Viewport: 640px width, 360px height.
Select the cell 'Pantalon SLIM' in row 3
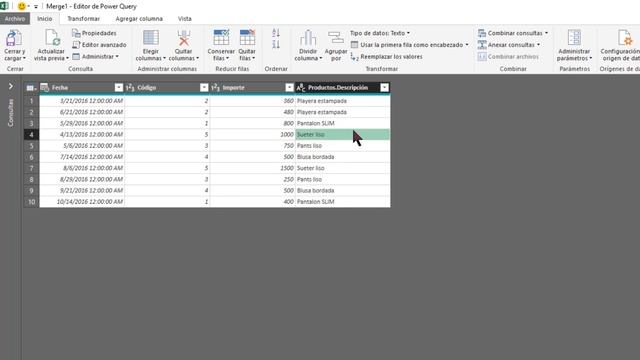pyautogui.click(x=342, y=123)
